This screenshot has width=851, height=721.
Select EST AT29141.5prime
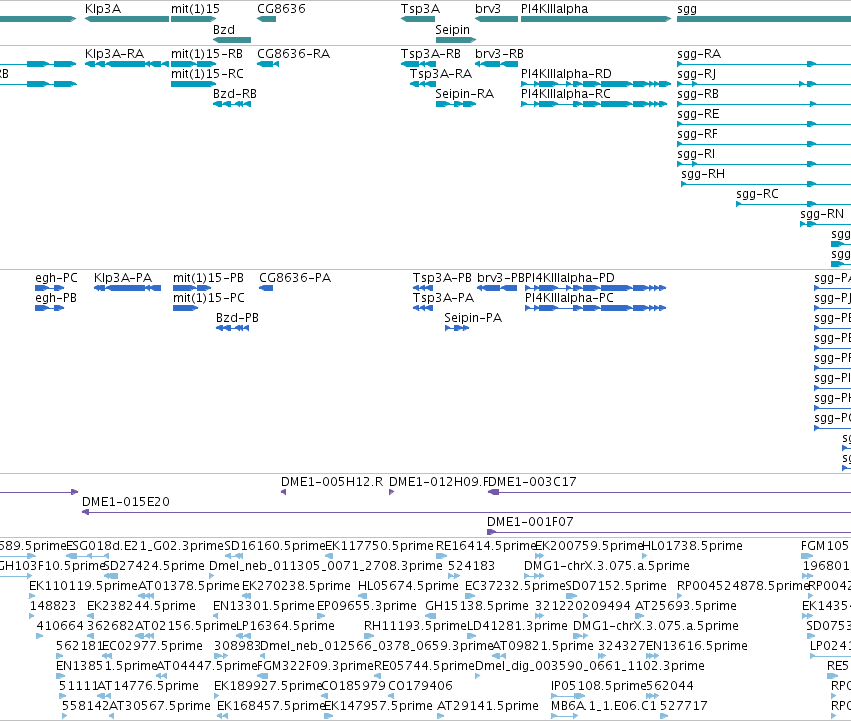[x=440, y=717]
